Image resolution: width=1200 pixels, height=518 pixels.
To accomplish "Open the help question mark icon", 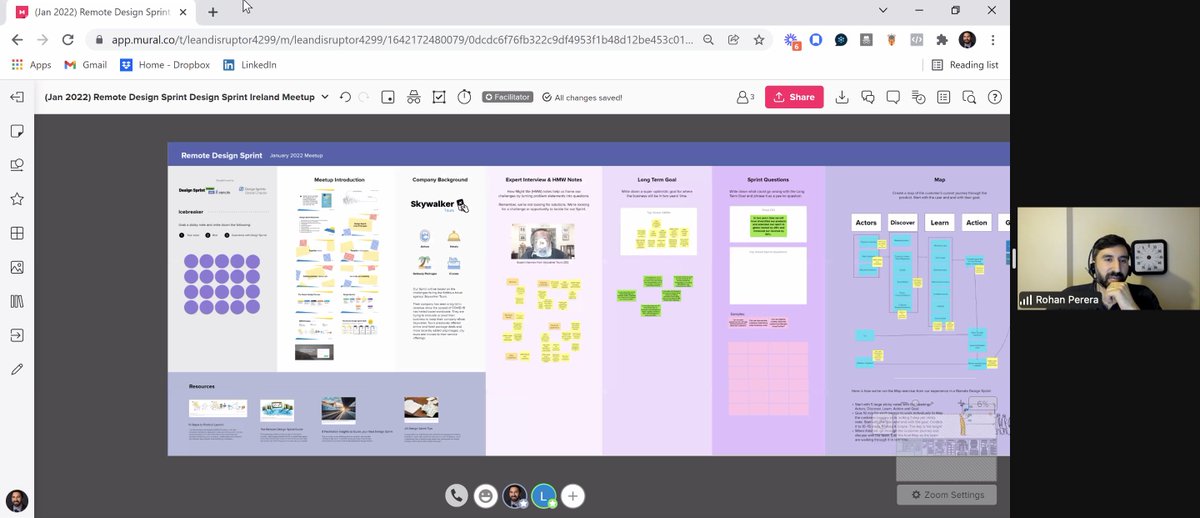I will click(x=995, y=97).
